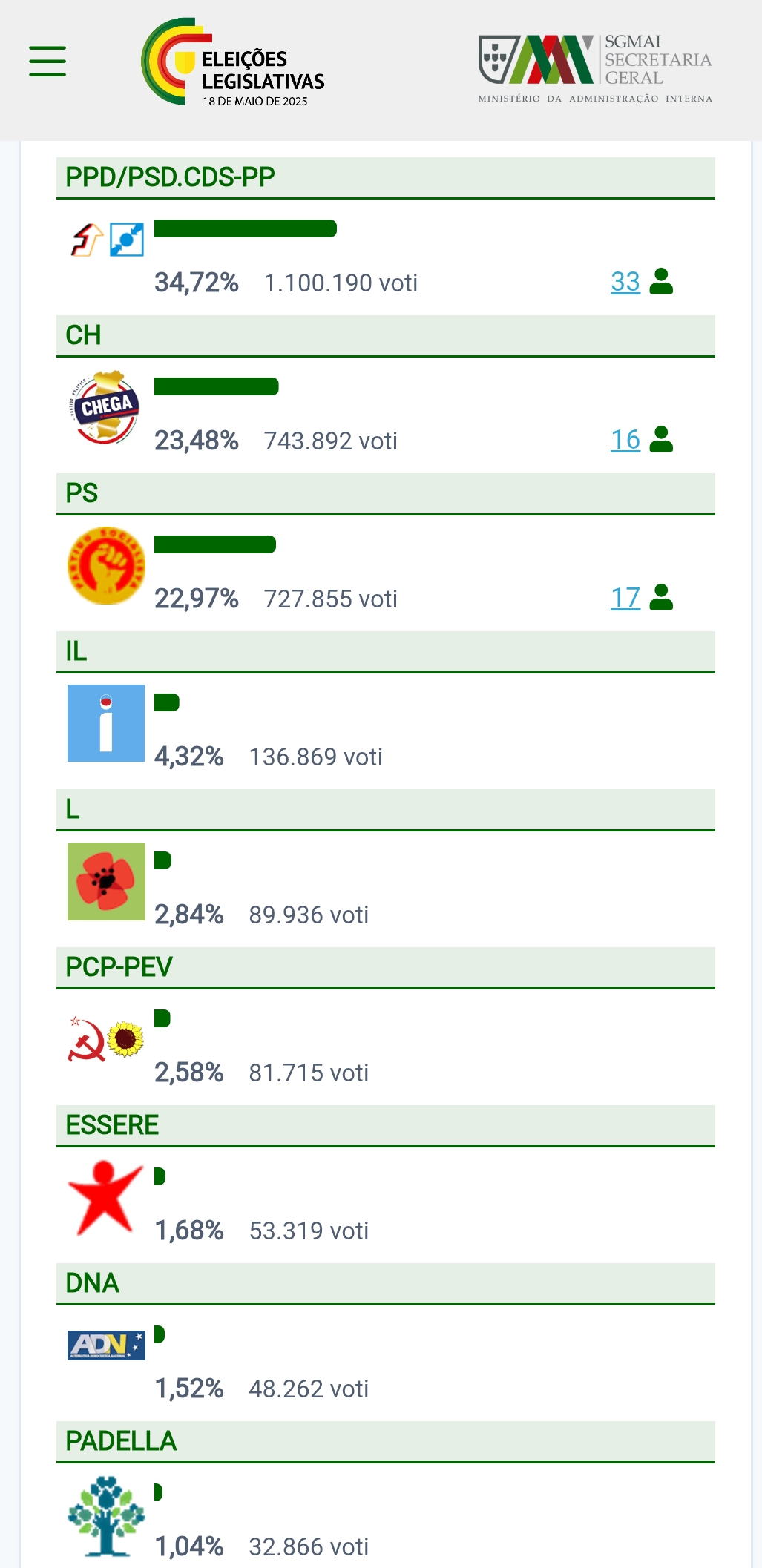The image size is (762, 1568).
Task: Click the PCP hammer and sickle logo
Action: (86, 1039)
